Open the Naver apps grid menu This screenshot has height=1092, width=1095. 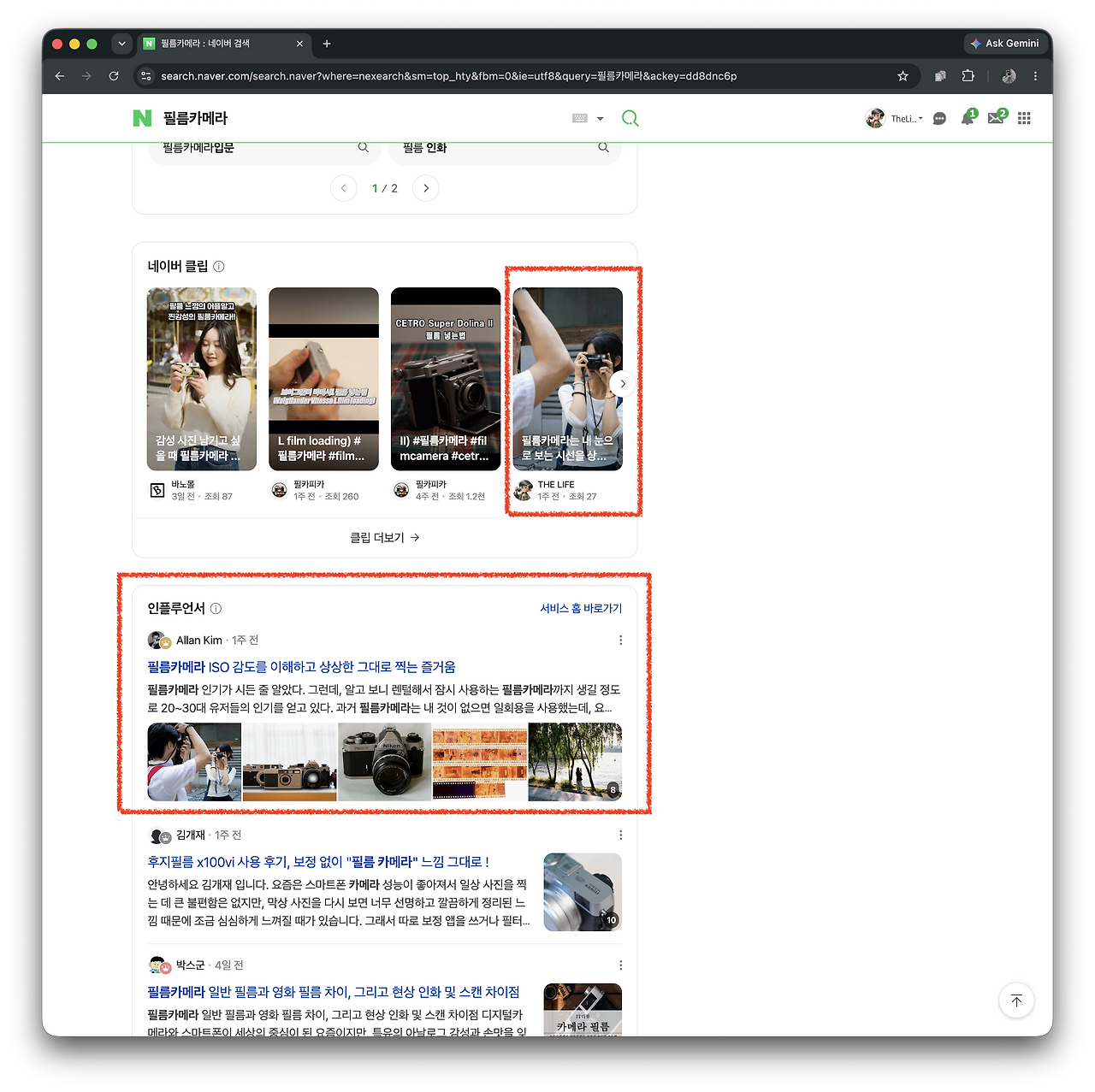pyautogui.click(x=1024, y=118)
